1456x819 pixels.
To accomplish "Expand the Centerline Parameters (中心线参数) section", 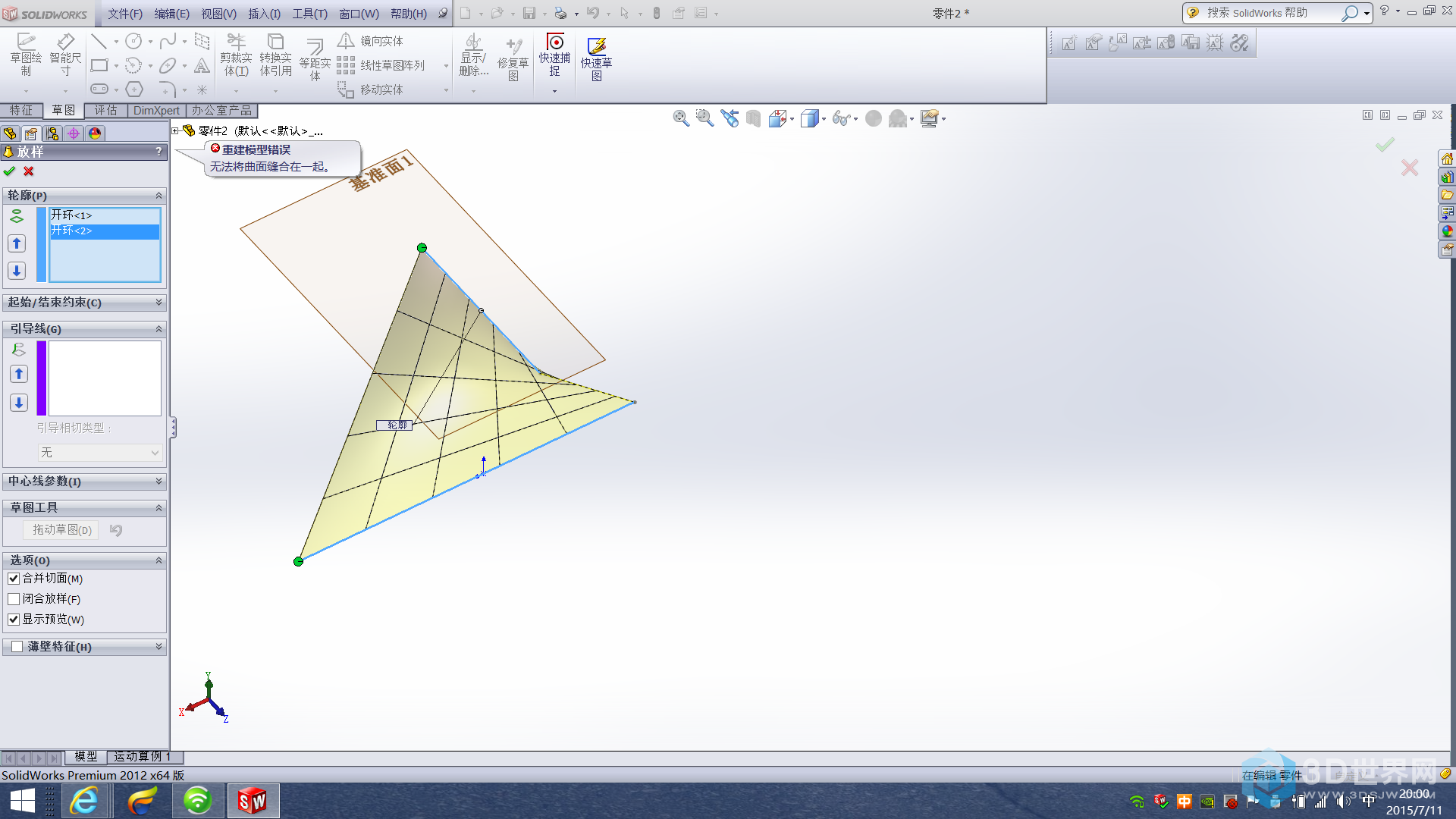I will tap(158, 481).
